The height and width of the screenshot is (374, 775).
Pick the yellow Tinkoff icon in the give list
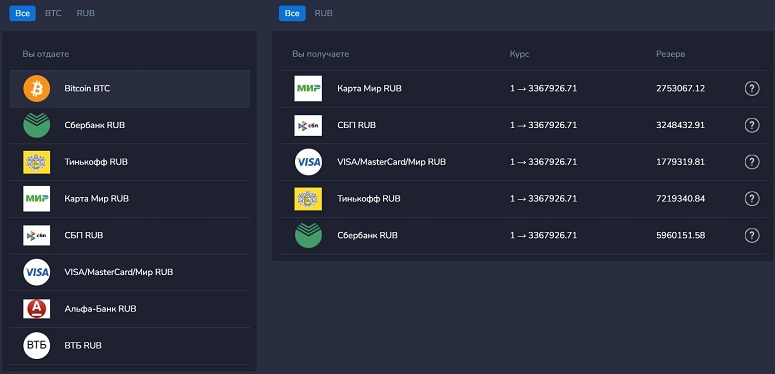(x=37, y=162)
